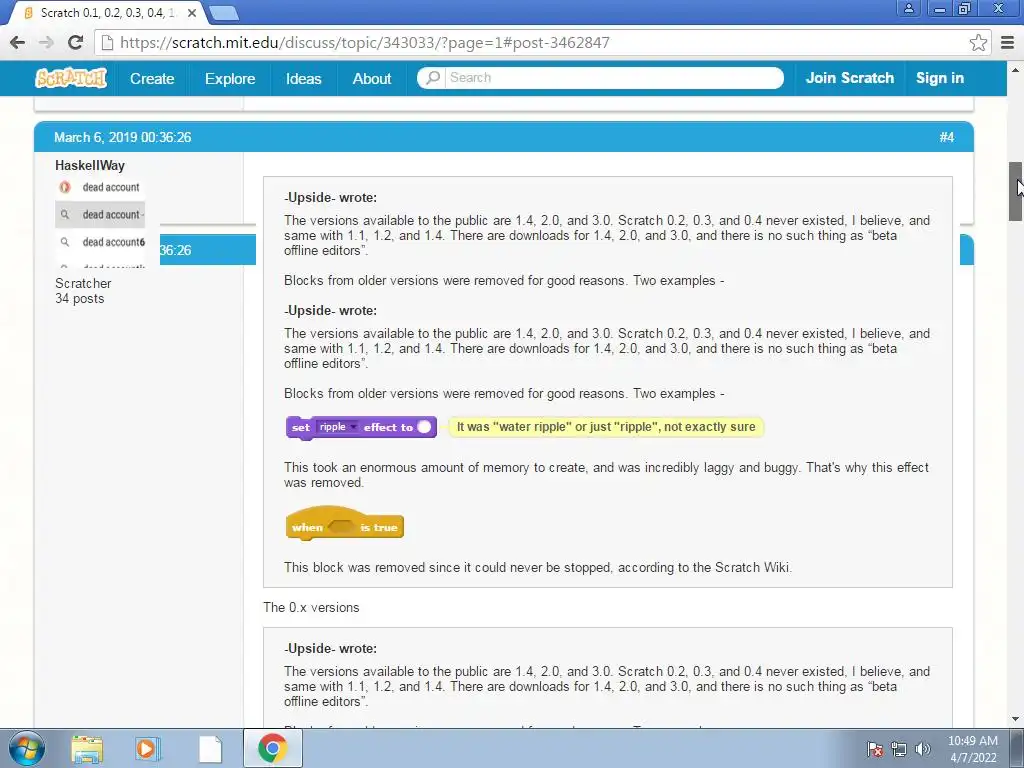
Task: Click the #4 post number link
Action: [x=947, y=137]
